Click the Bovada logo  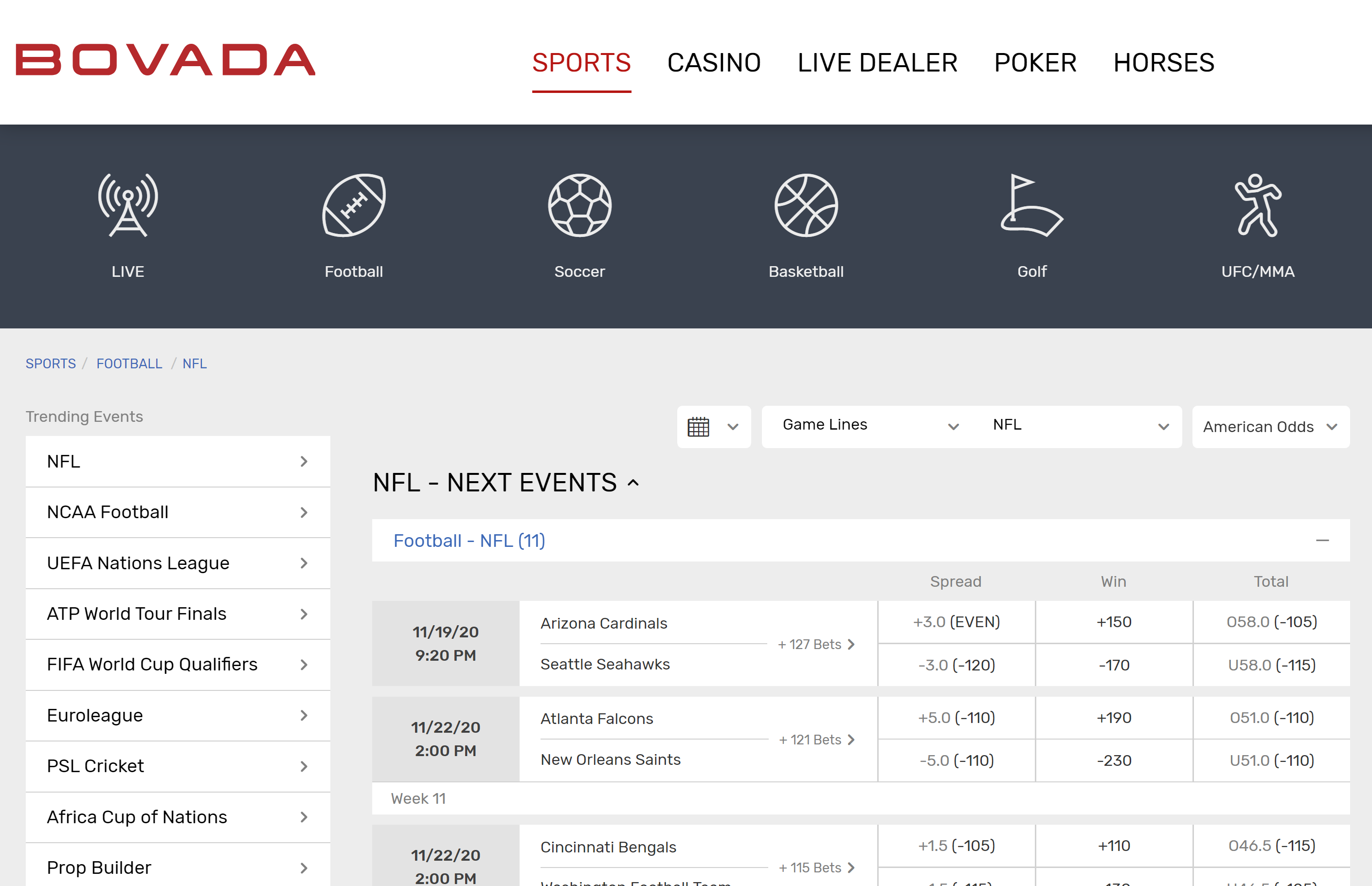tap(166, 60)
